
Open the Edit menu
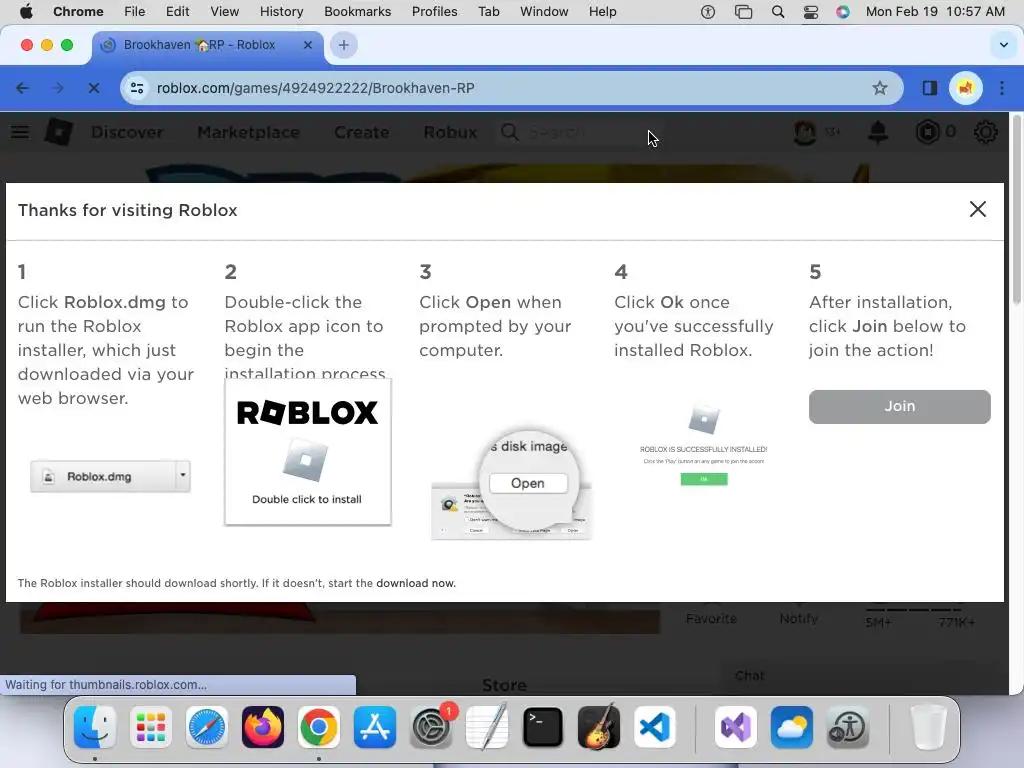[x=177, y=12]
